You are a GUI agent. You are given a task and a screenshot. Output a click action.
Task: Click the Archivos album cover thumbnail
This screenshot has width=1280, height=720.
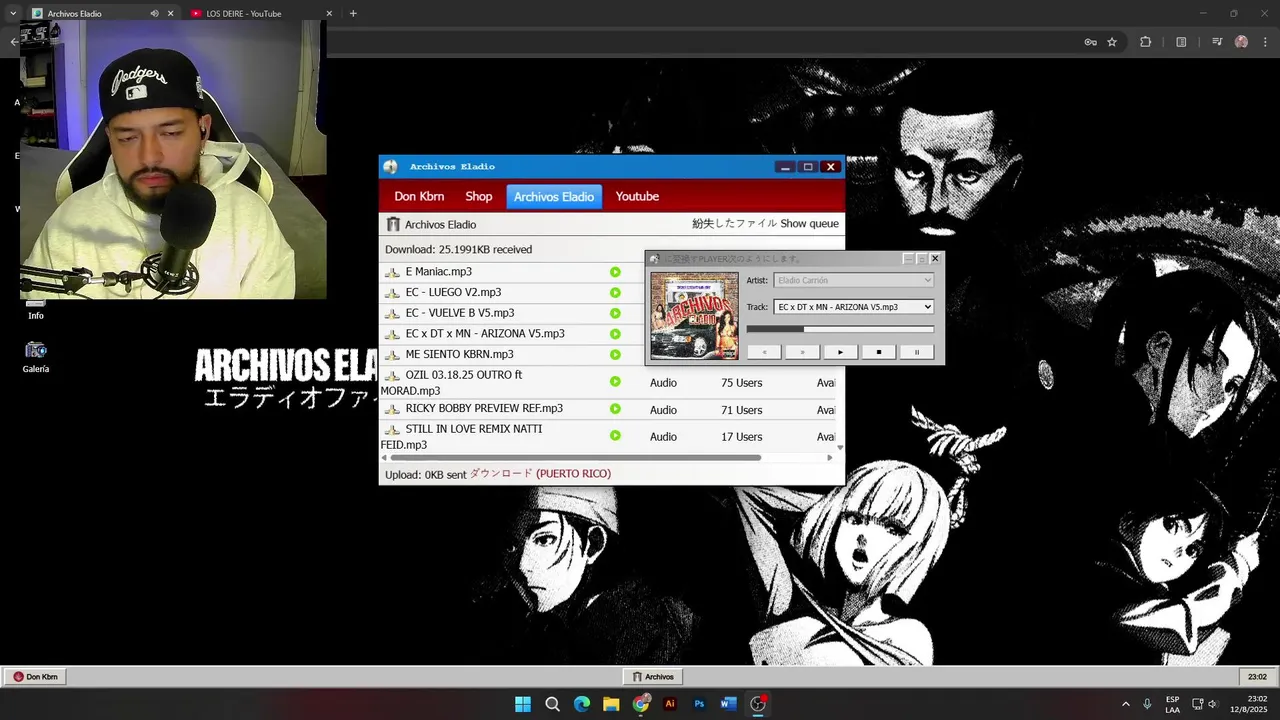click(x=694, y=316)
